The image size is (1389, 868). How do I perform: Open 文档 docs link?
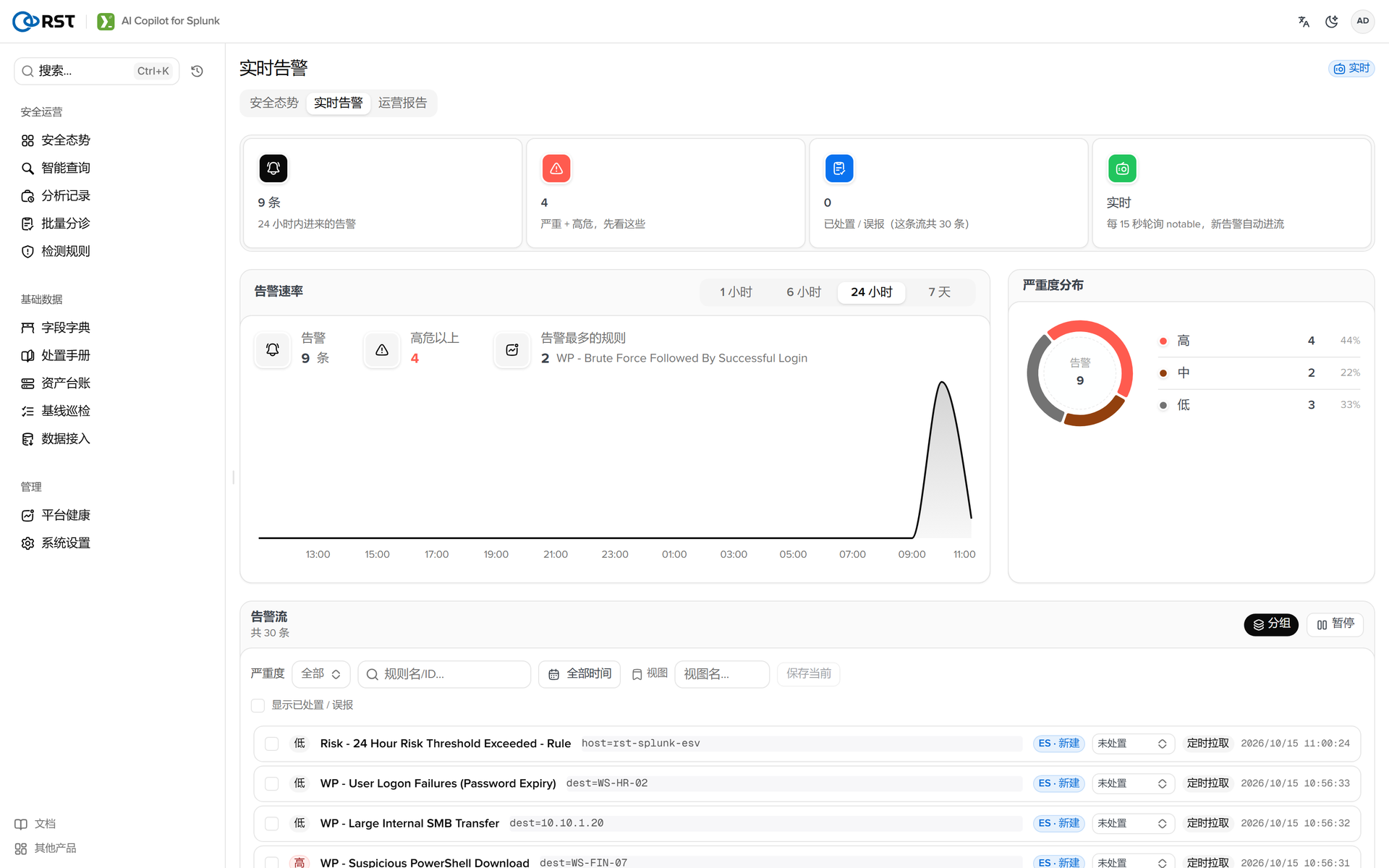[x=35, y=824]
